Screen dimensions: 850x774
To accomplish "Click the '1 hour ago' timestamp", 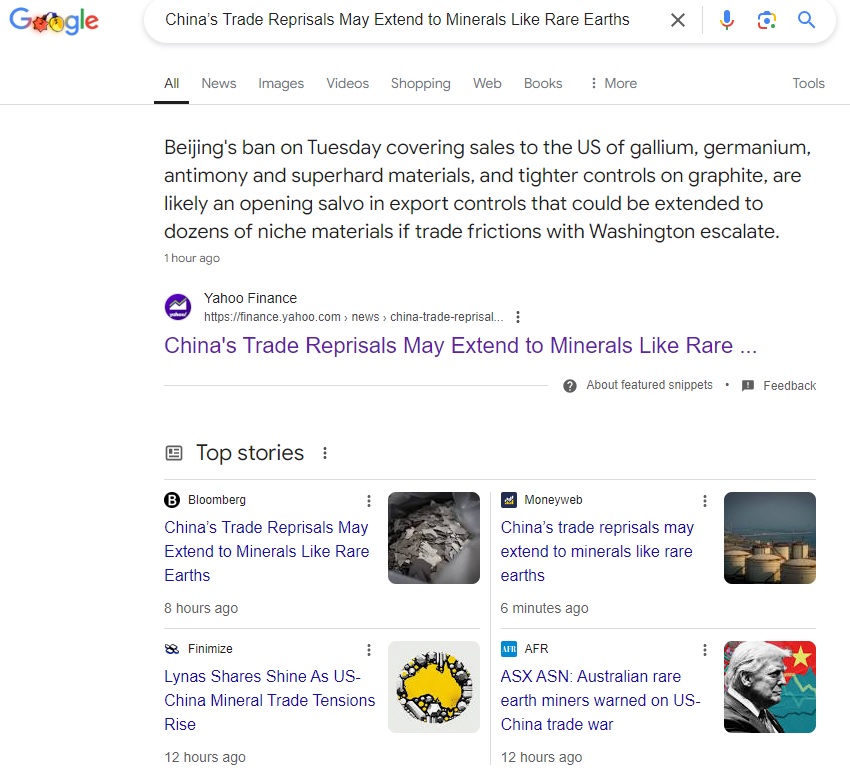I will pyautogui.click(x=192, y=258).
